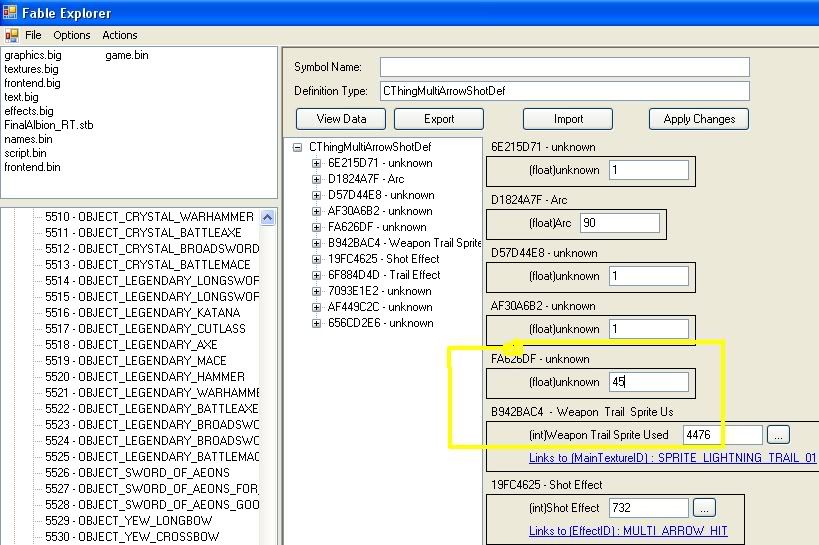
Task: Select 5529 - OBJECT_YEW_LONGBOW entry
Action: 128,521
